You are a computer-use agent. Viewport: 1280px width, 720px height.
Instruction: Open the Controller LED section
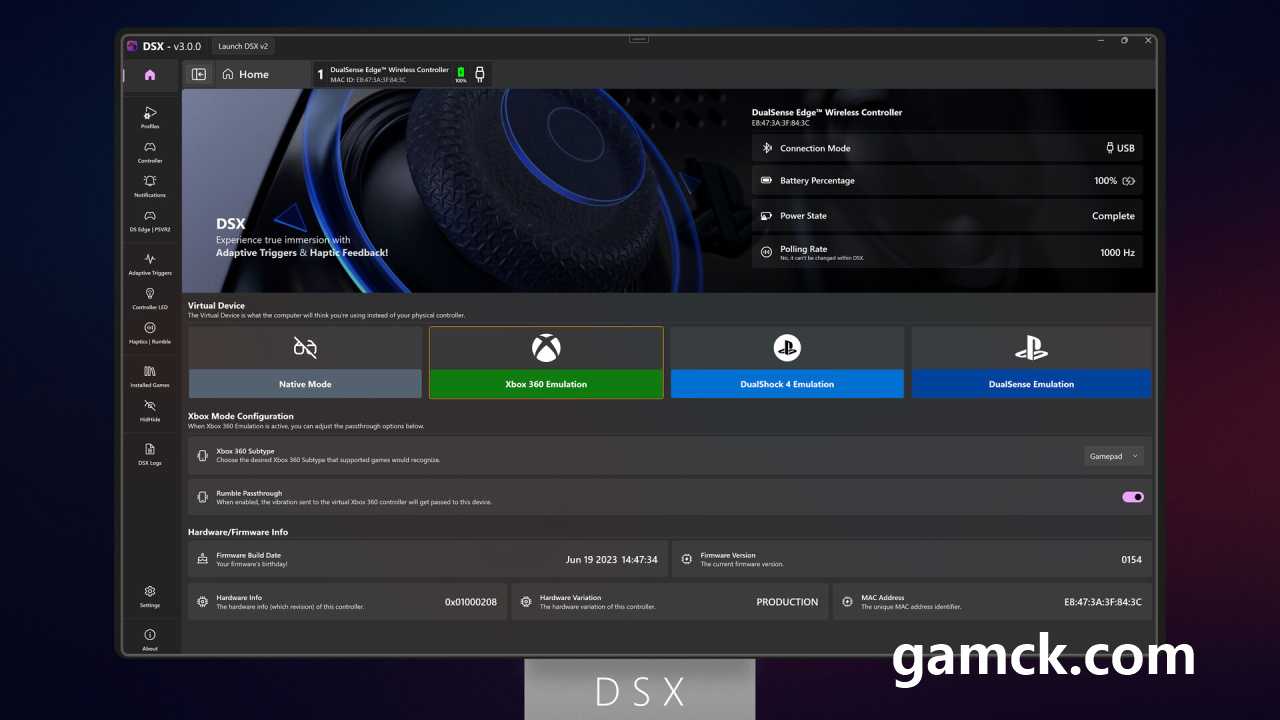[150, 298]
